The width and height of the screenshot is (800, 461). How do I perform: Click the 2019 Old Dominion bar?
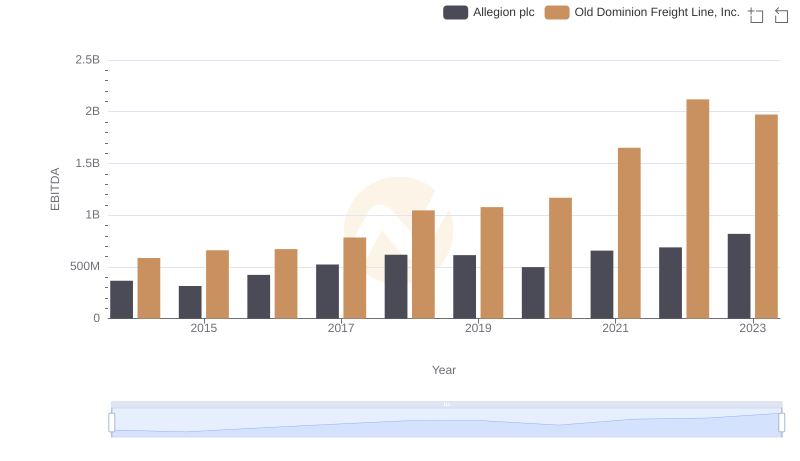pos(492,263)
